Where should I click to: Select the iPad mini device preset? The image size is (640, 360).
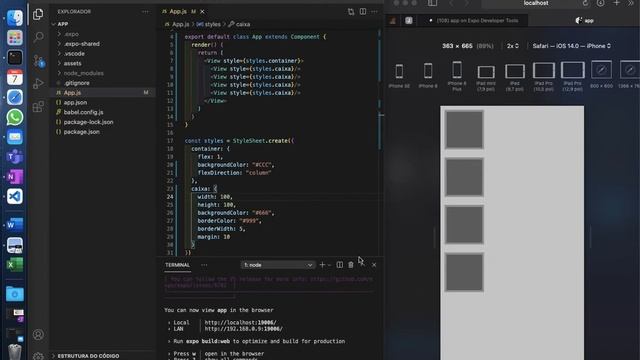click(486, 78)
